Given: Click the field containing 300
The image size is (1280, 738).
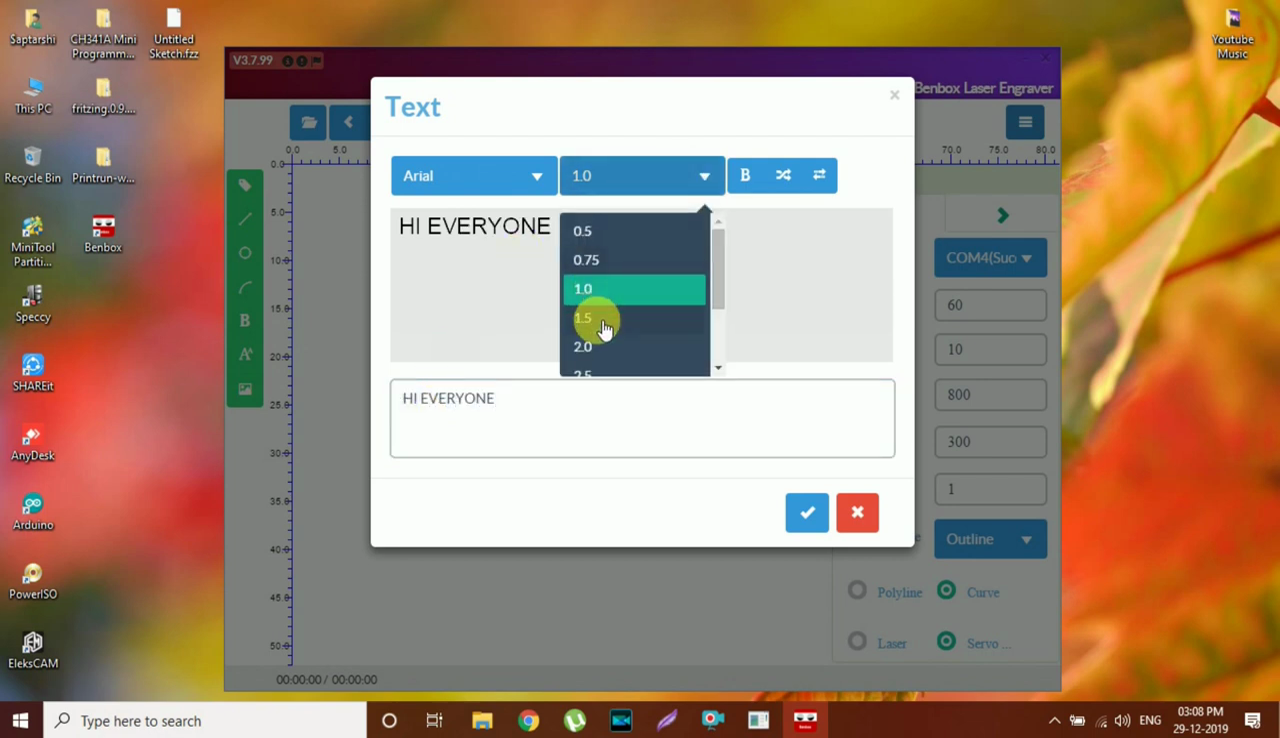Looking at the screenshot, I should [990, 442].
